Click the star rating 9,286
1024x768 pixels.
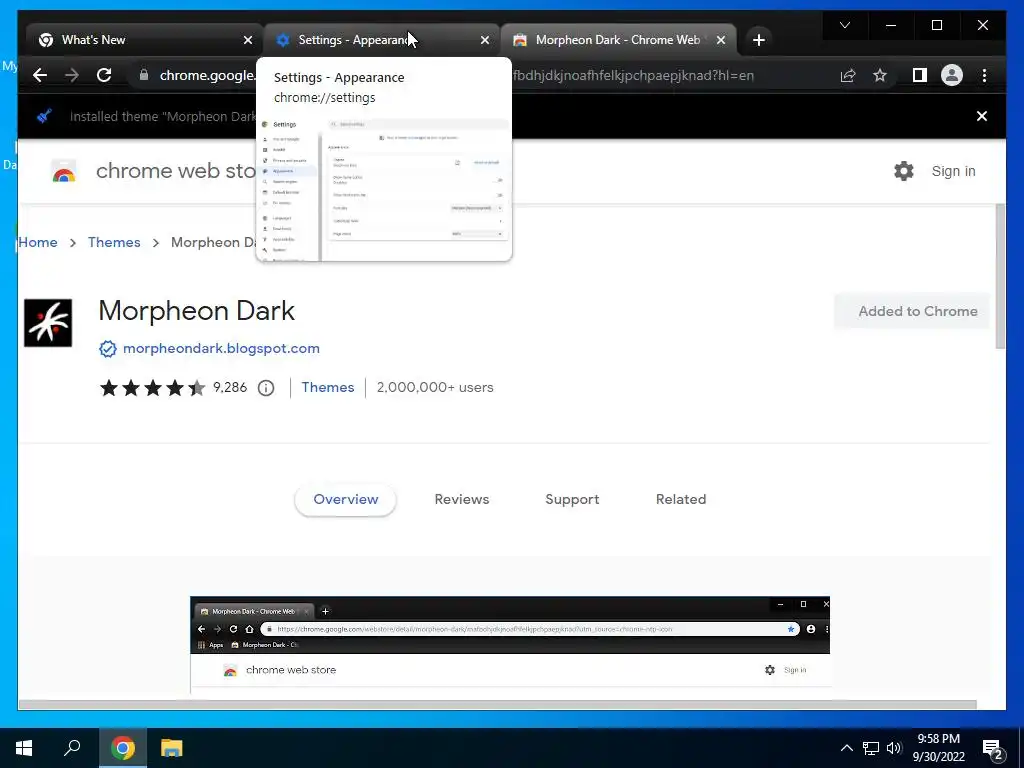click(x=173, y=388)
